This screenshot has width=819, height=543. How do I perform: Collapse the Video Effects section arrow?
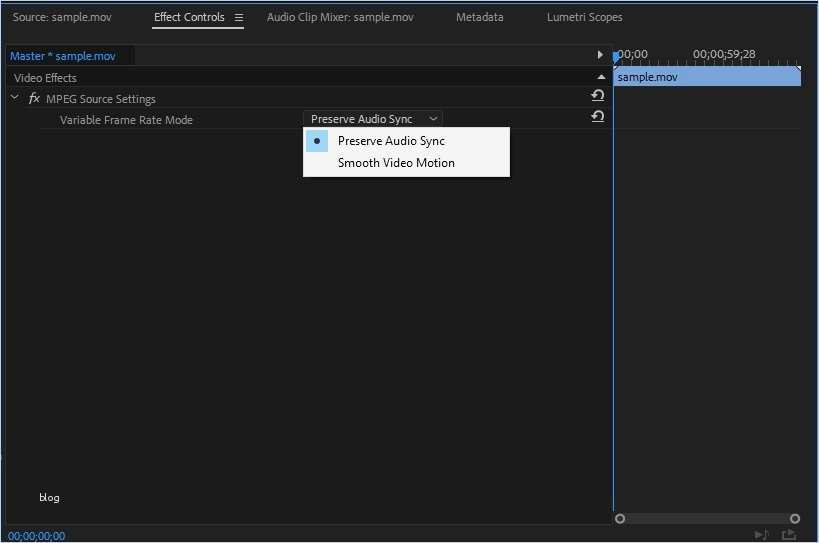click(601, 77)
